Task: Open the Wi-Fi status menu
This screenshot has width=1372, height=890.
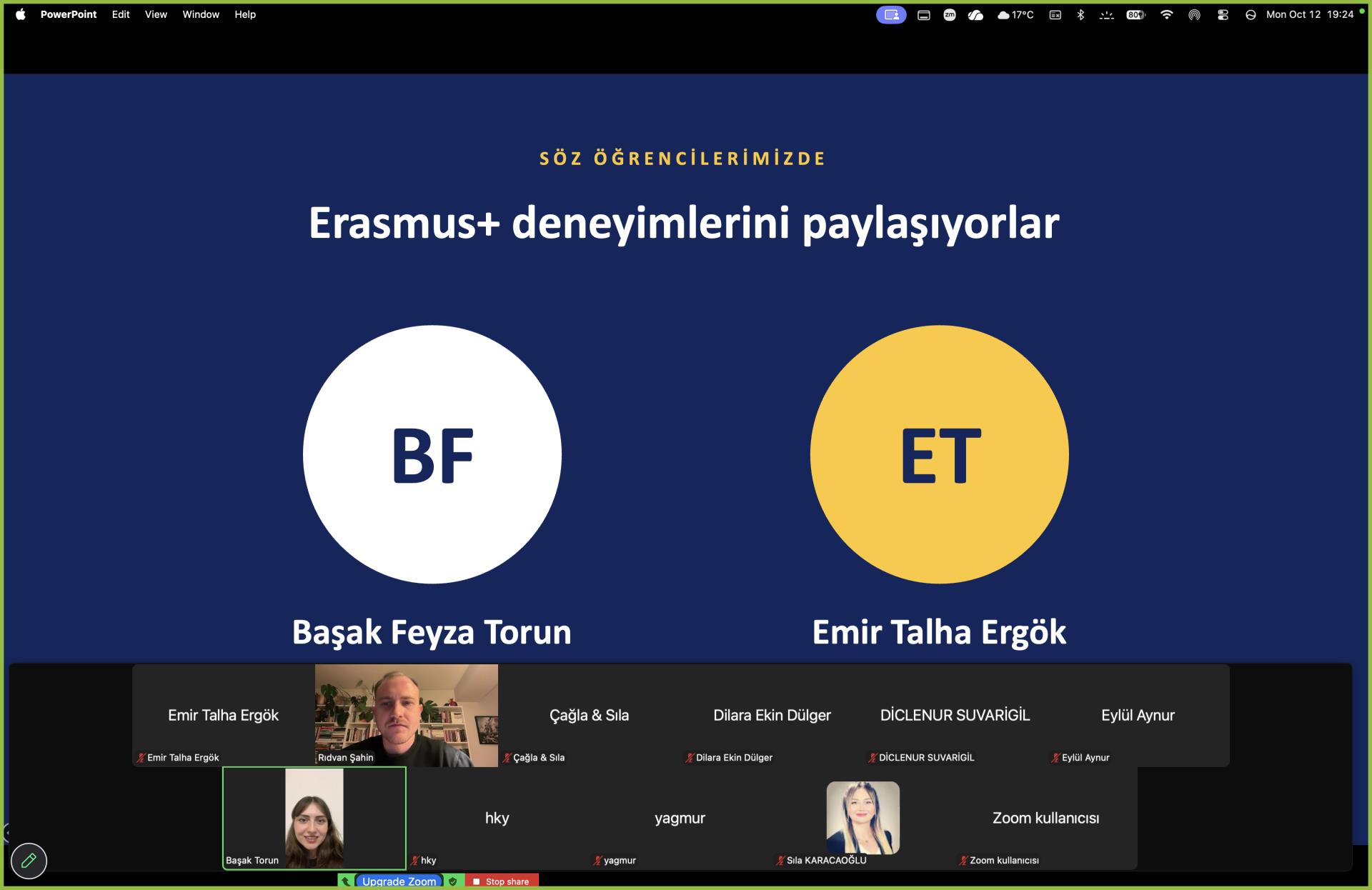Action: tap(1166, 14)
